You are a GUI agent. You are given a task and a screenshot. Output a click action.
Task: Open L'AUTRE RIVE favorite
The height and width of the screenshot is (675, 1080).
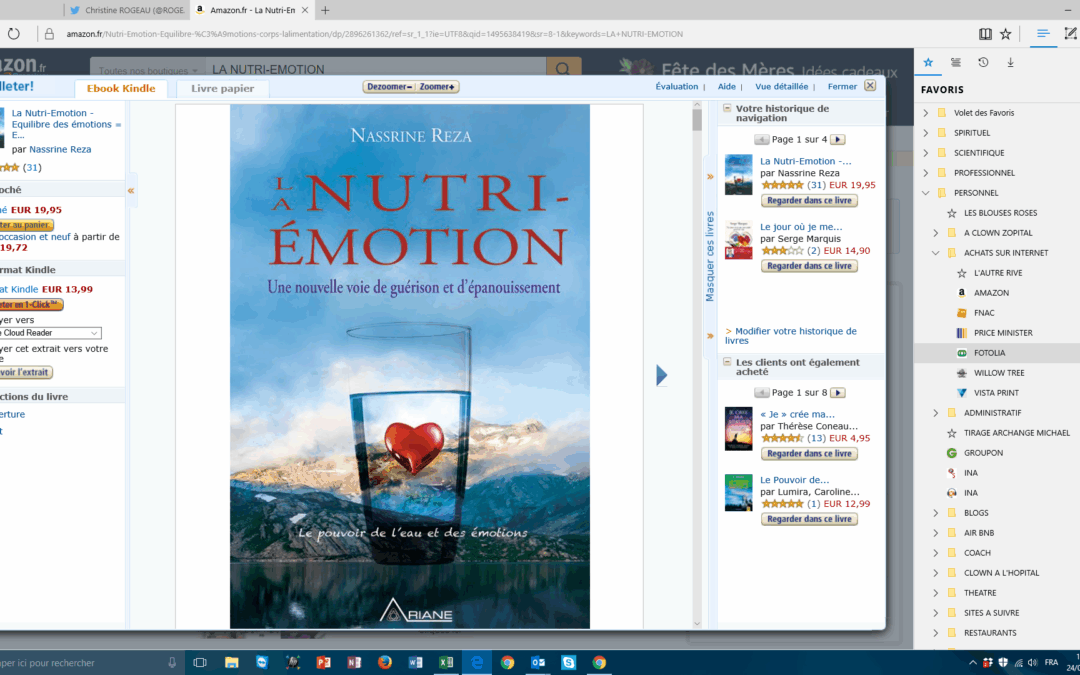pyautogui.click(x=997, y=273)
